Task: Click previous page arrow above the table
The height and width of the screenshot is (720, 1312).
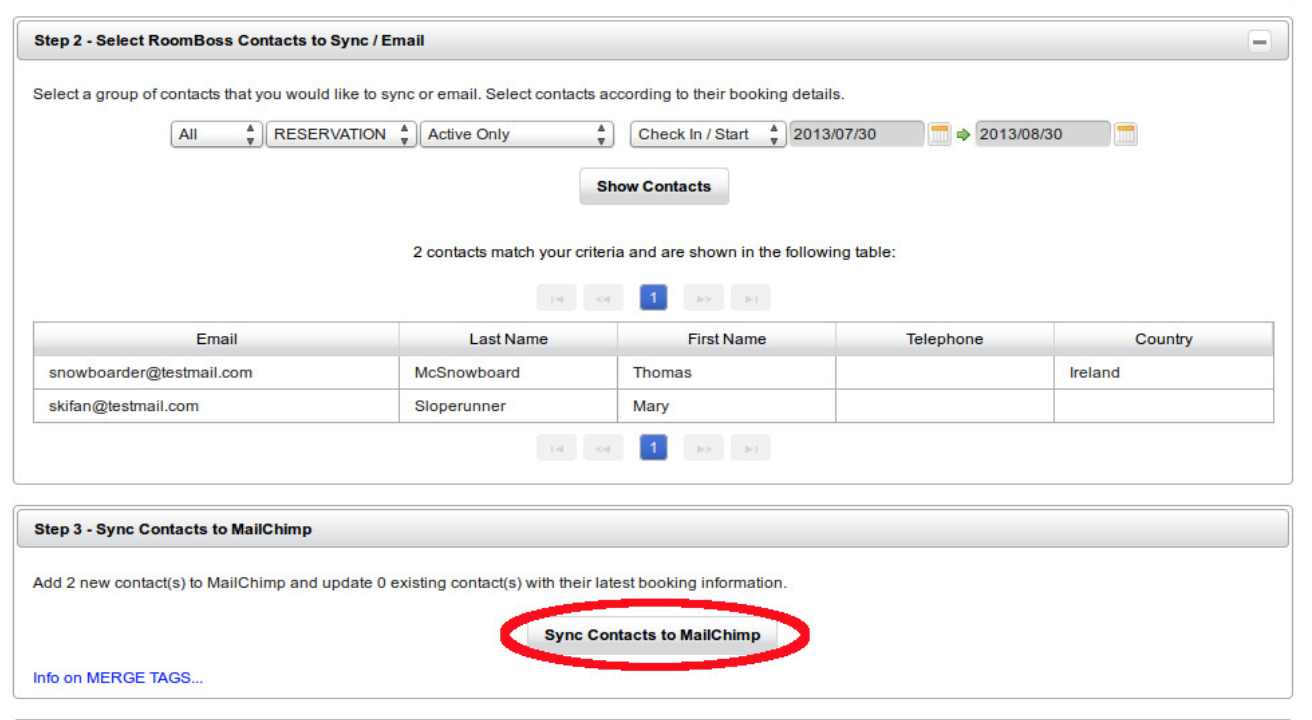Action: click(603, 298)
